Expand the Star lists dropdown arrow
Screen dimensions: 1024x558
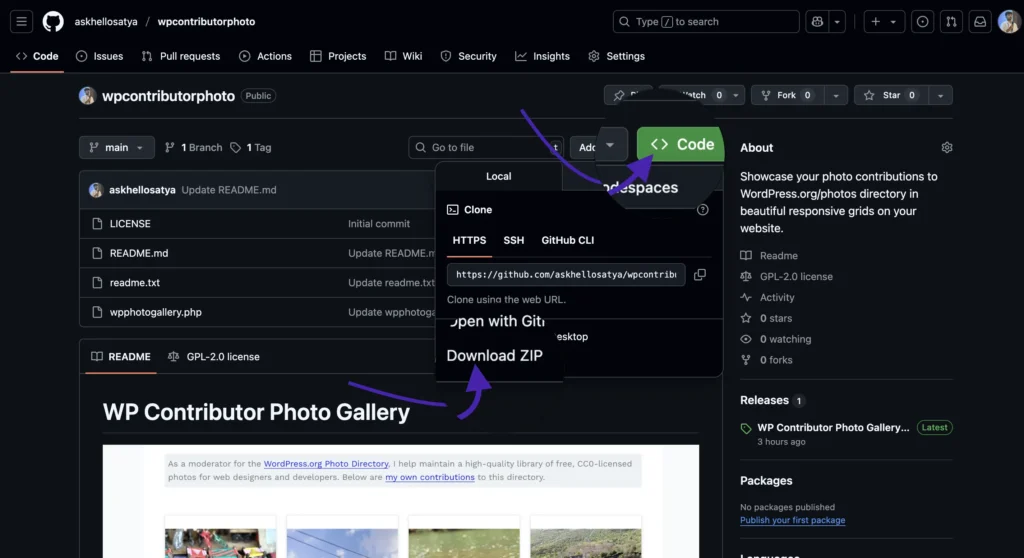(x=940, y=95)
